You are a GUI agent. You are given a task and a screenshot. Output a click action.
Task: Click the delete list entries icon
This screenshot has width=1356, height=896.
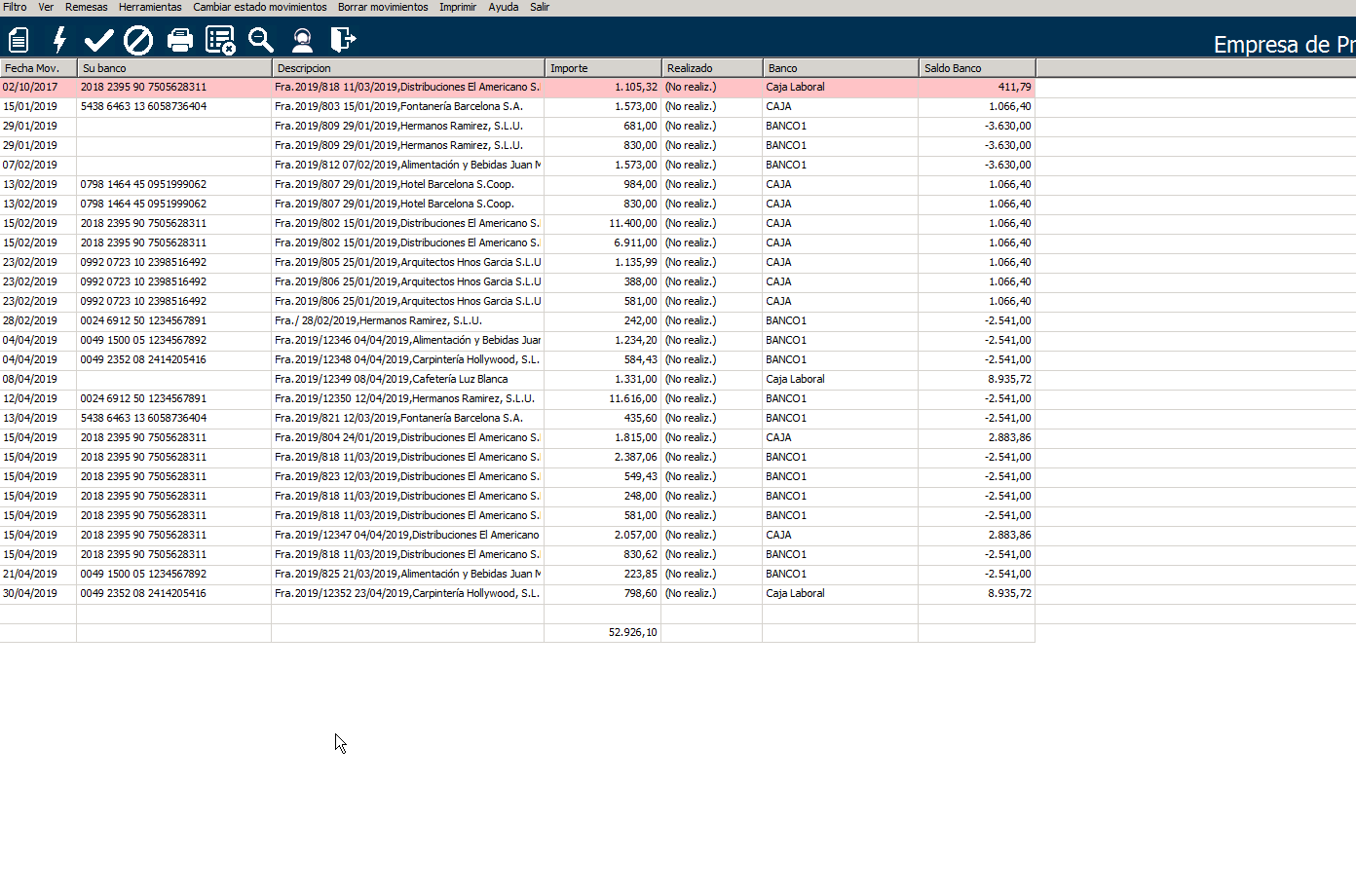tap(220, 40)
